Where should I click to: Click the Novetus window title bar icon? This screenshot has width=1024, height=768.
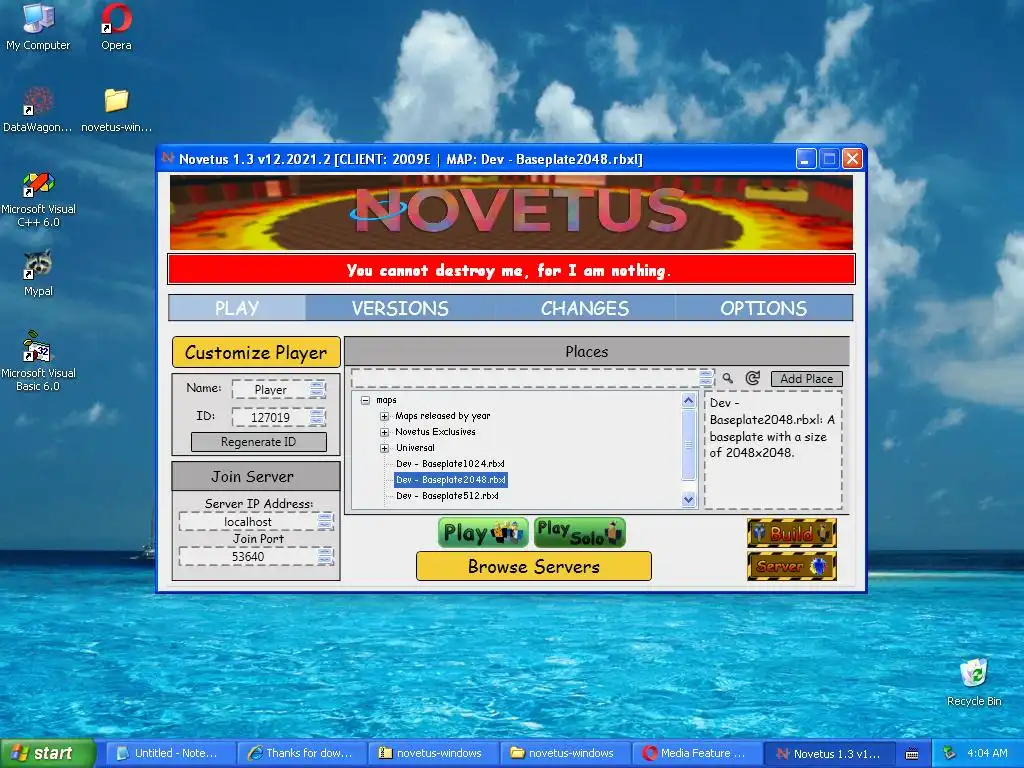click(x=168, y=159)
